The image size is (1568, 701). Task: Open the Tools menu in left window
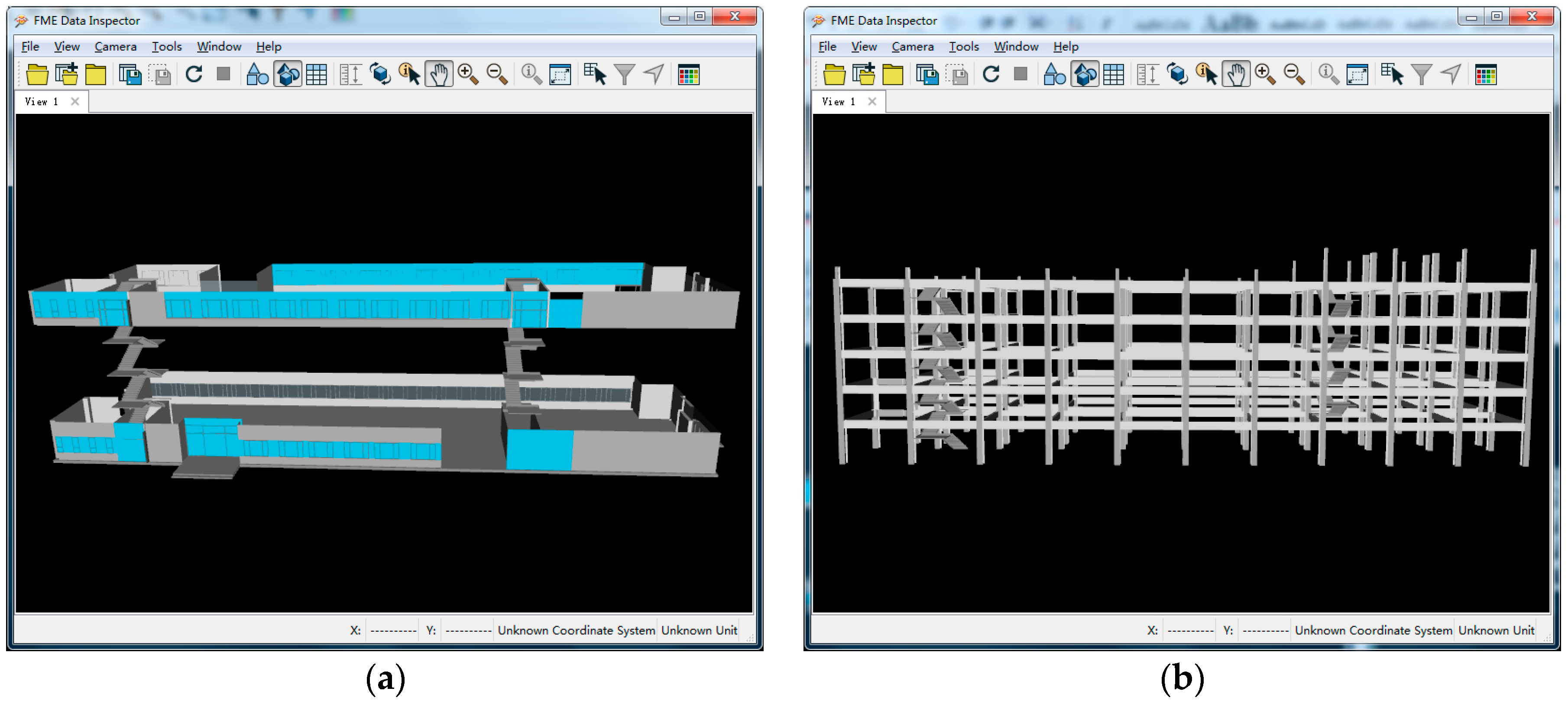(x=166, y=47)
